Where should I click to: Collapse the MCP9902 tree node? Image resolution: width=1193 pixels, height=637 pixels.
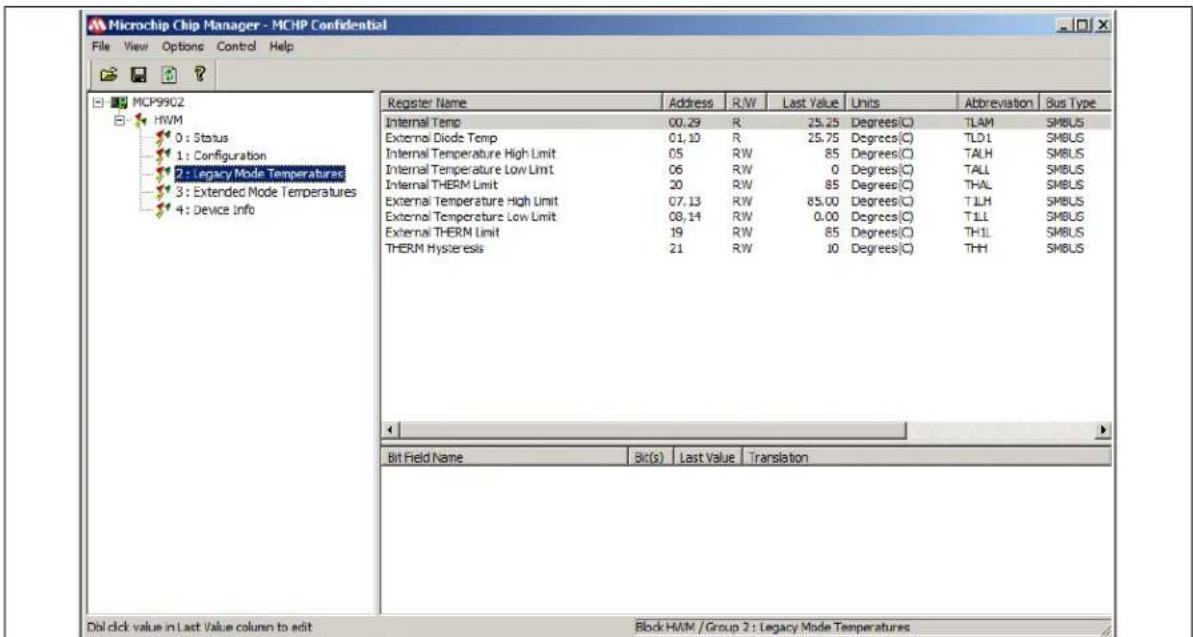(x=99, y=102)
